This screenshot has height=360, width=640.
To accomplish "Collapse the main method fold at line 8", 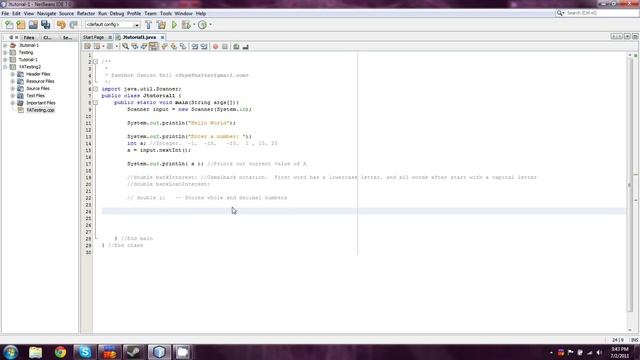I will pos(96,102).
